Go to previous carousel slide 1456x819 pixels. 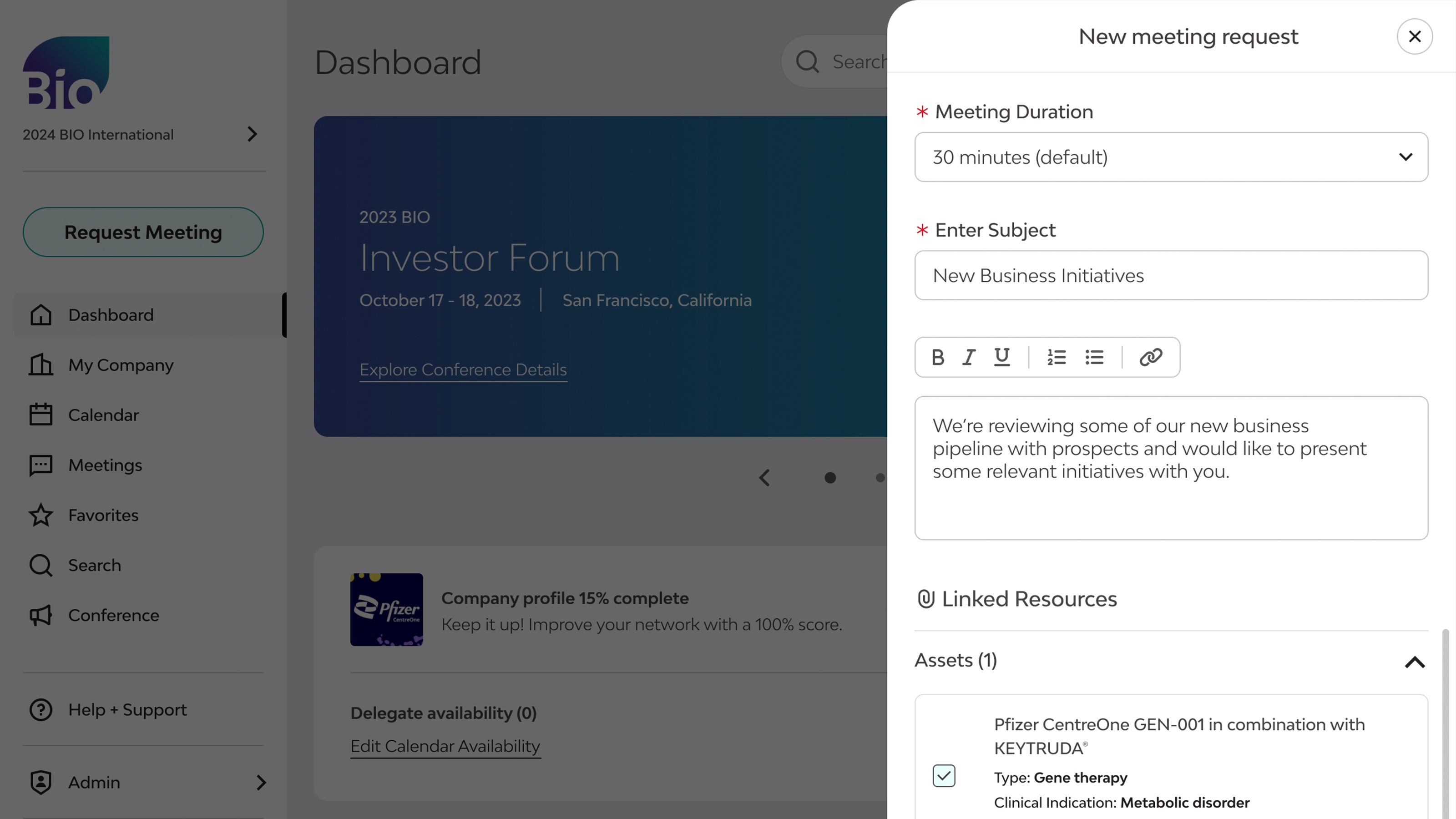point(764,478)
